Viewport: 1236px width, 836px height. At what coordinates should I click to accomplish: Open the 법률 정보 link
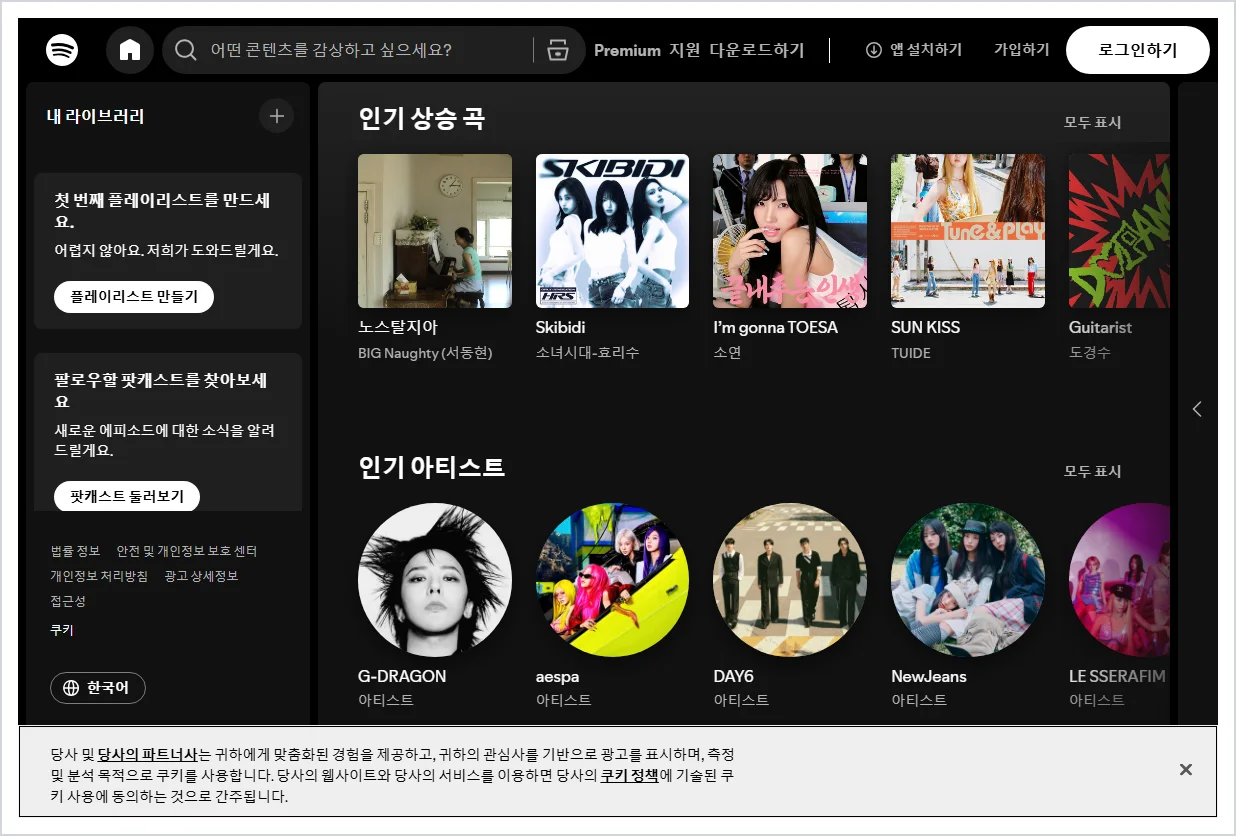pyautogui.click(x=75, y=551)
